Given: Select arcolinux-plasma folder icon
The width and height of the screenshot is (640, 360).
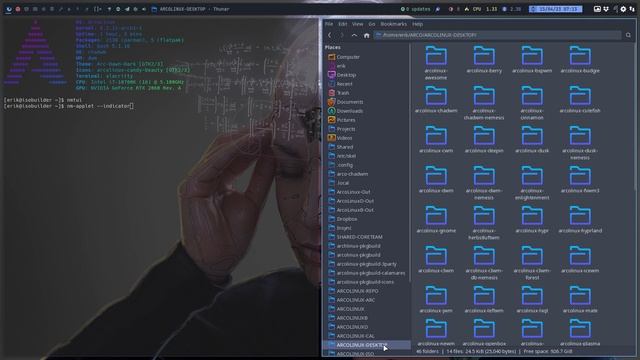Looking at the screenshot, I should point(580,329).
